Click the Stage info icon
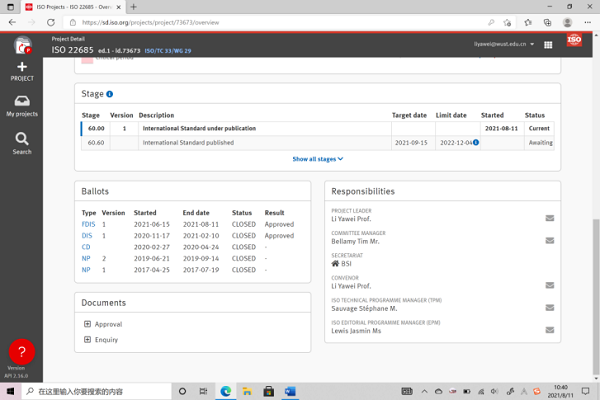600x400 pixels. (x=110, y=94)
